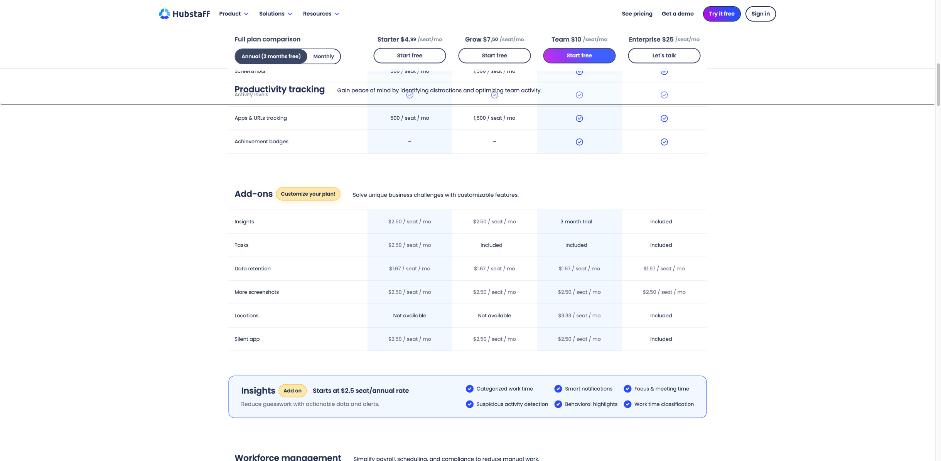Viewport: 941px width, 461px height.
Task: Click the Work time classification checkmark
Action: tap(628, 404)
